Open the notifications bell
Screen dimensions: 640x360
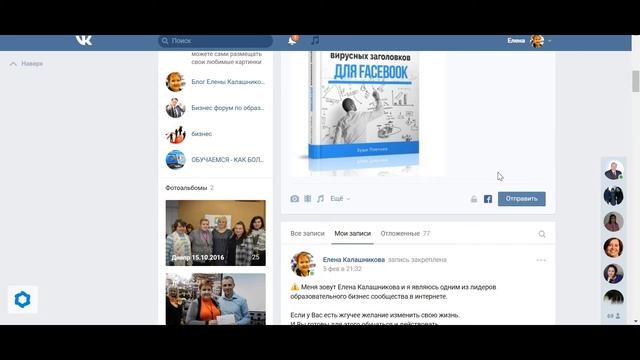(292, 40)
